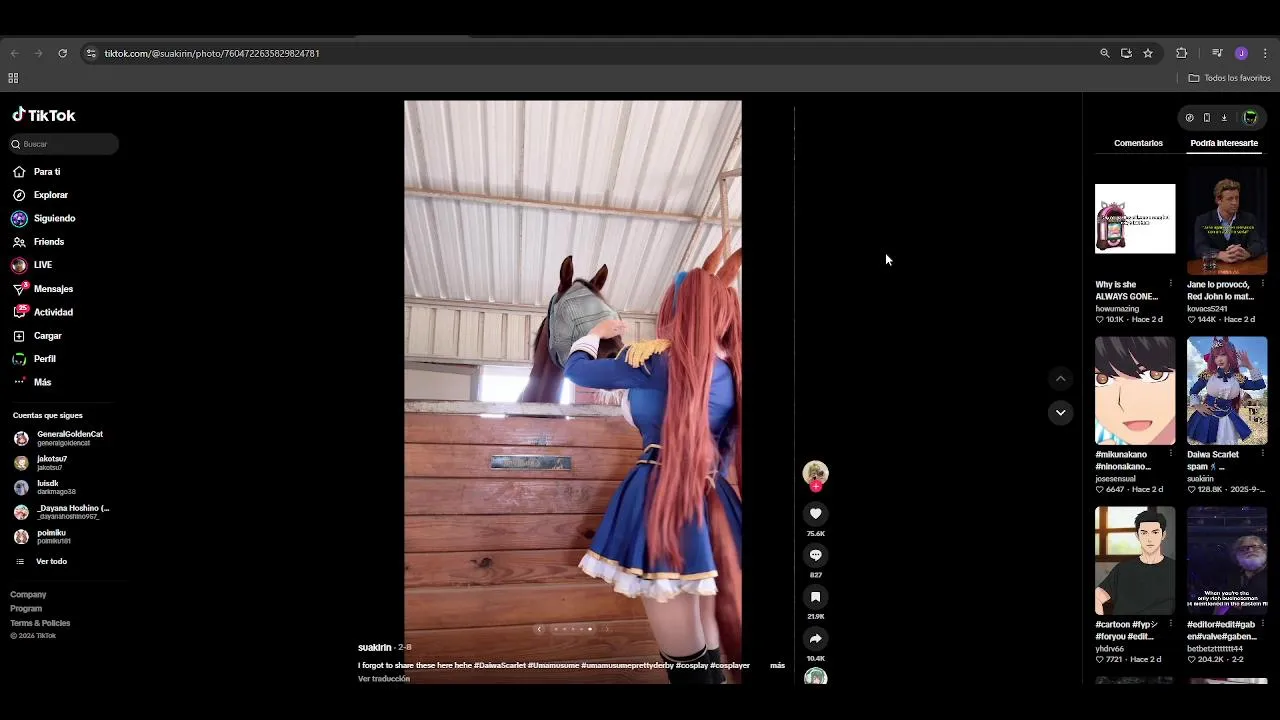
Task: Open the Chrome three-dot menu
Action: pyautogui.click(x=1265, y=53)
